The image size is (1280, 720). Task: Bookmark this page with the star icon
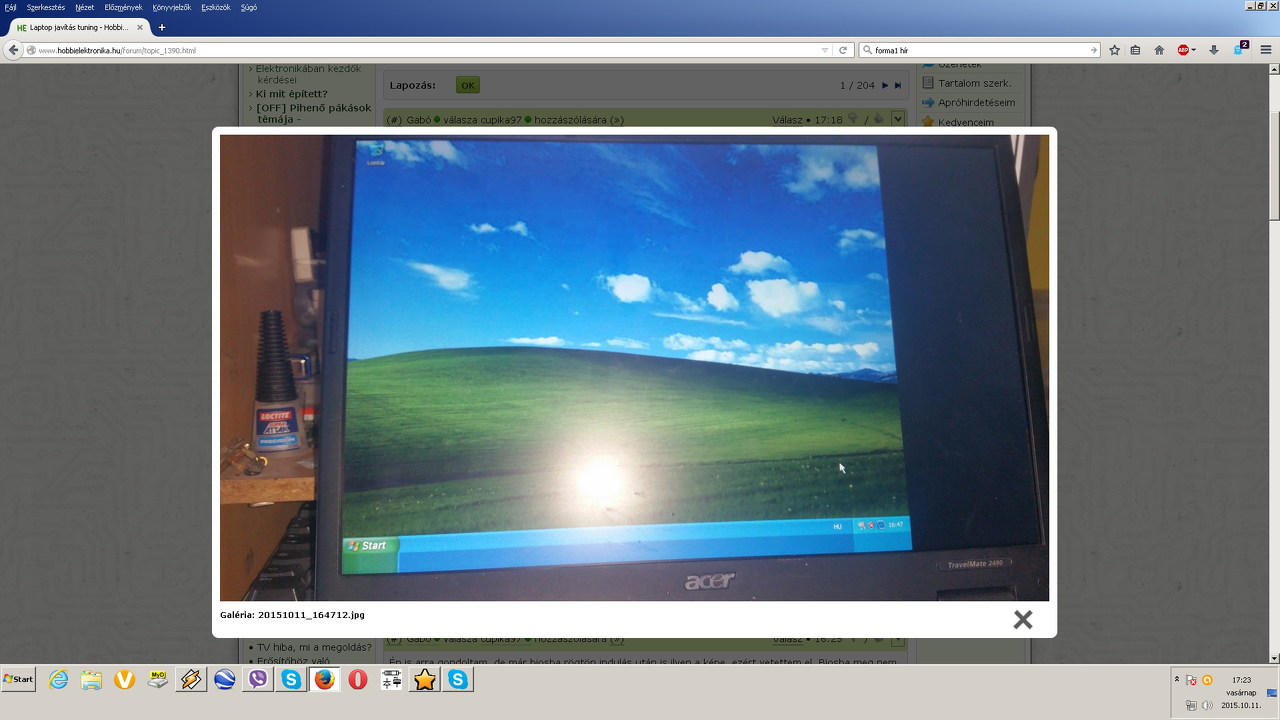pos(1114,50)
